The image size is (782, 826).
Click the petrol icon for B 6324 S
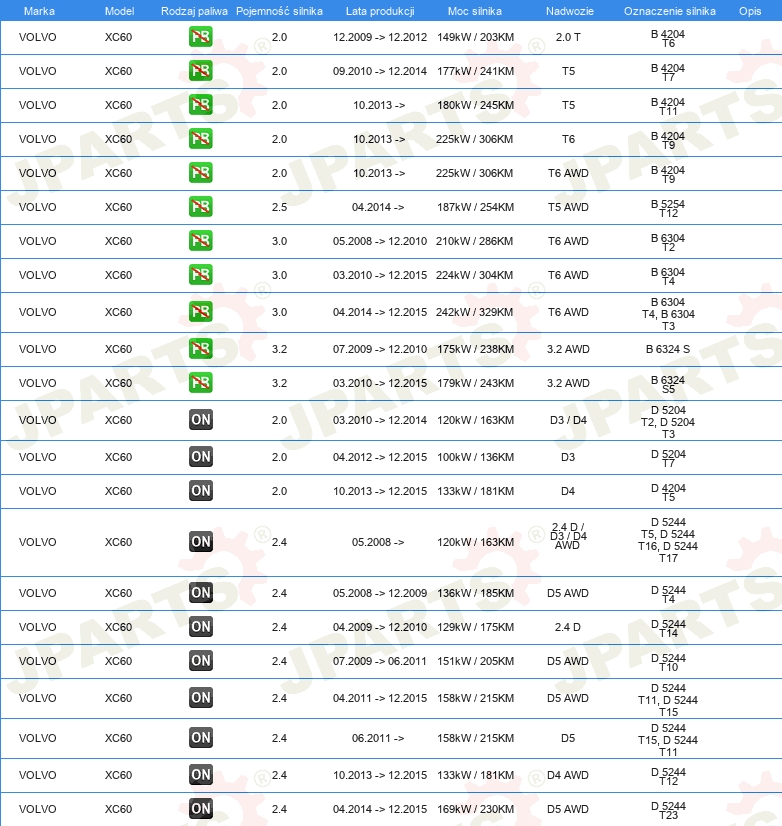pos(200,349)
